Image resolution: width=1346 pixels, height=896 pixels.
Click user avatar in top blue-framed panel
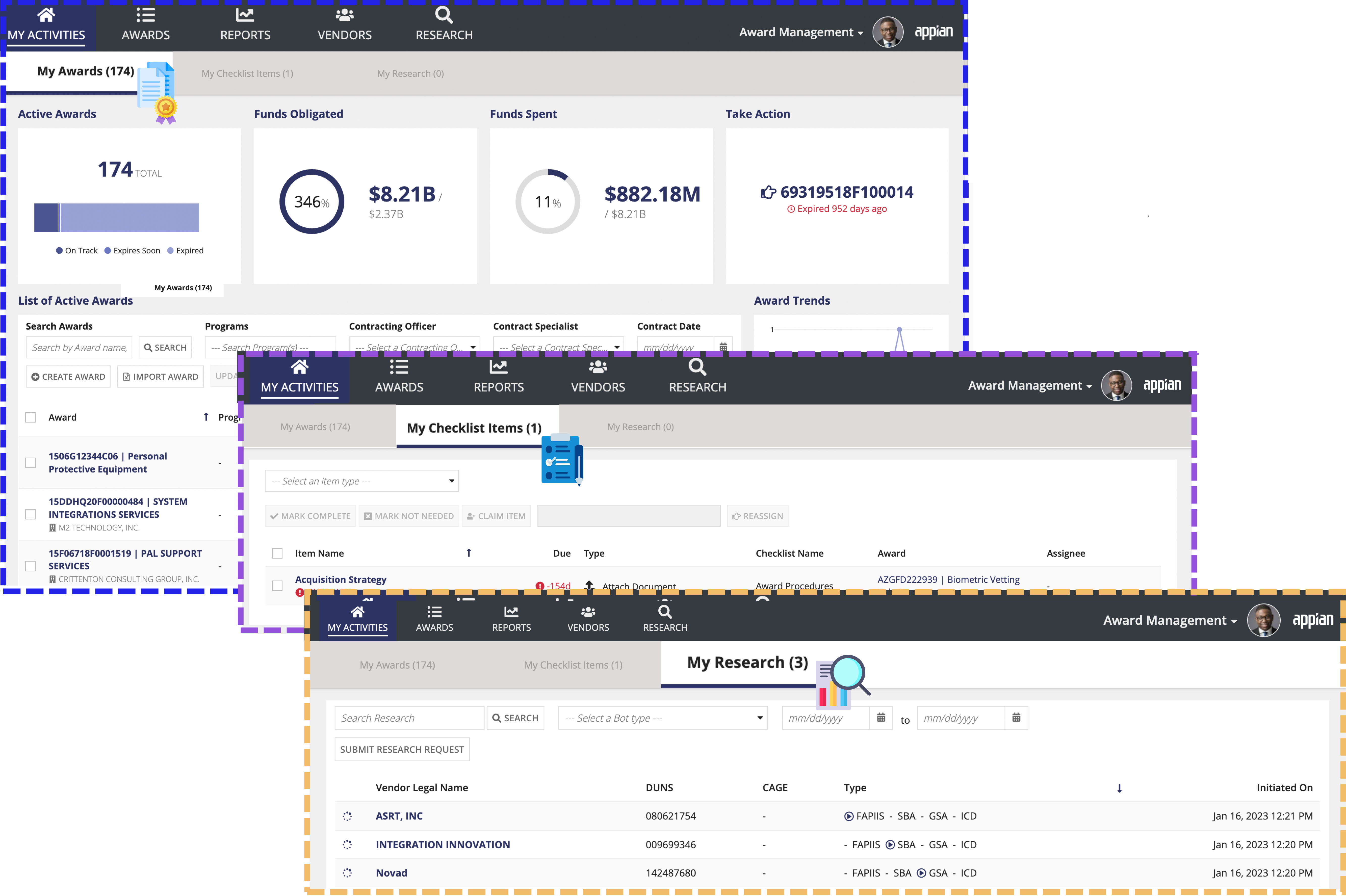pyautogui.click(x=888, y=32)
